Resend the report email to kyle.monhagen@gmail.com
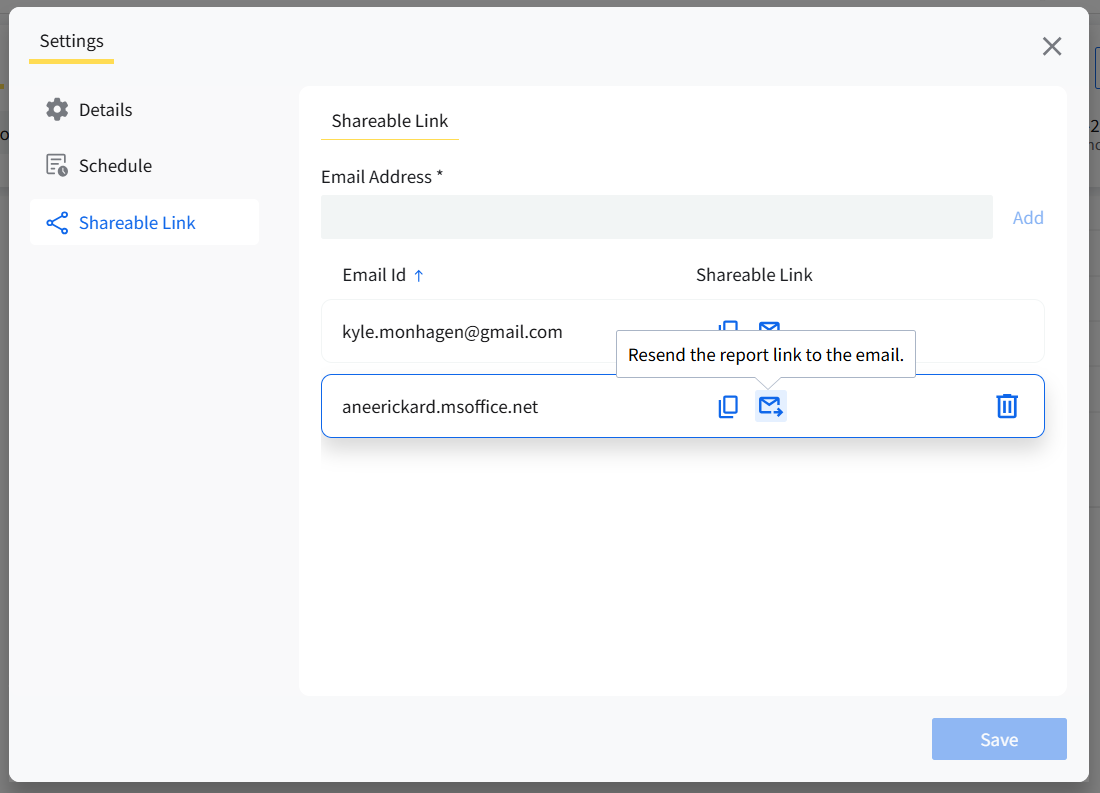Image resolution: width=1100 pixels, height=793 pixels. [x=769, y=325]
